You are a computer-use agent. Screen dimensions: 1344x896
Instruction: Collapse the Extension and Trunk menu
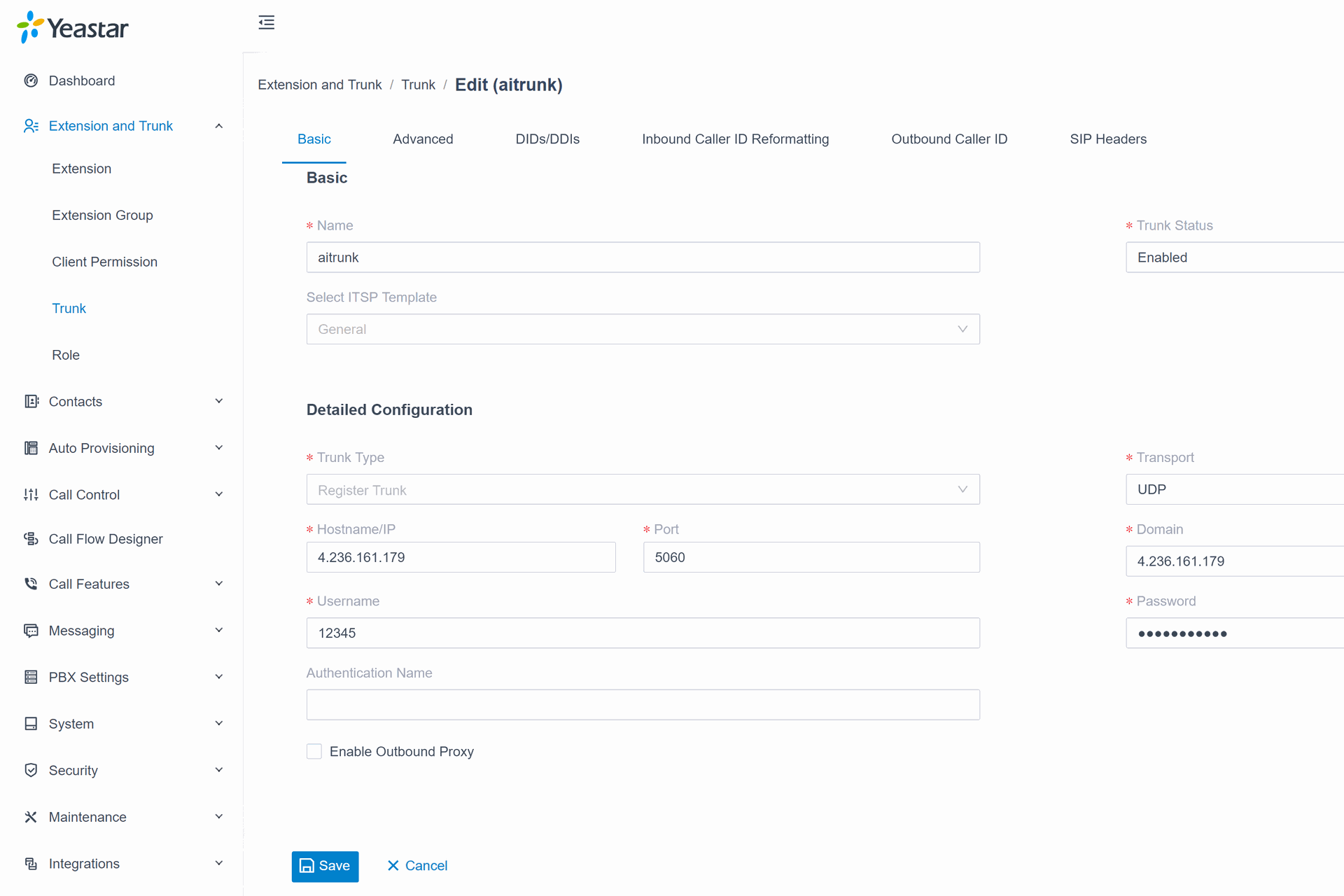tap(218, 126)
